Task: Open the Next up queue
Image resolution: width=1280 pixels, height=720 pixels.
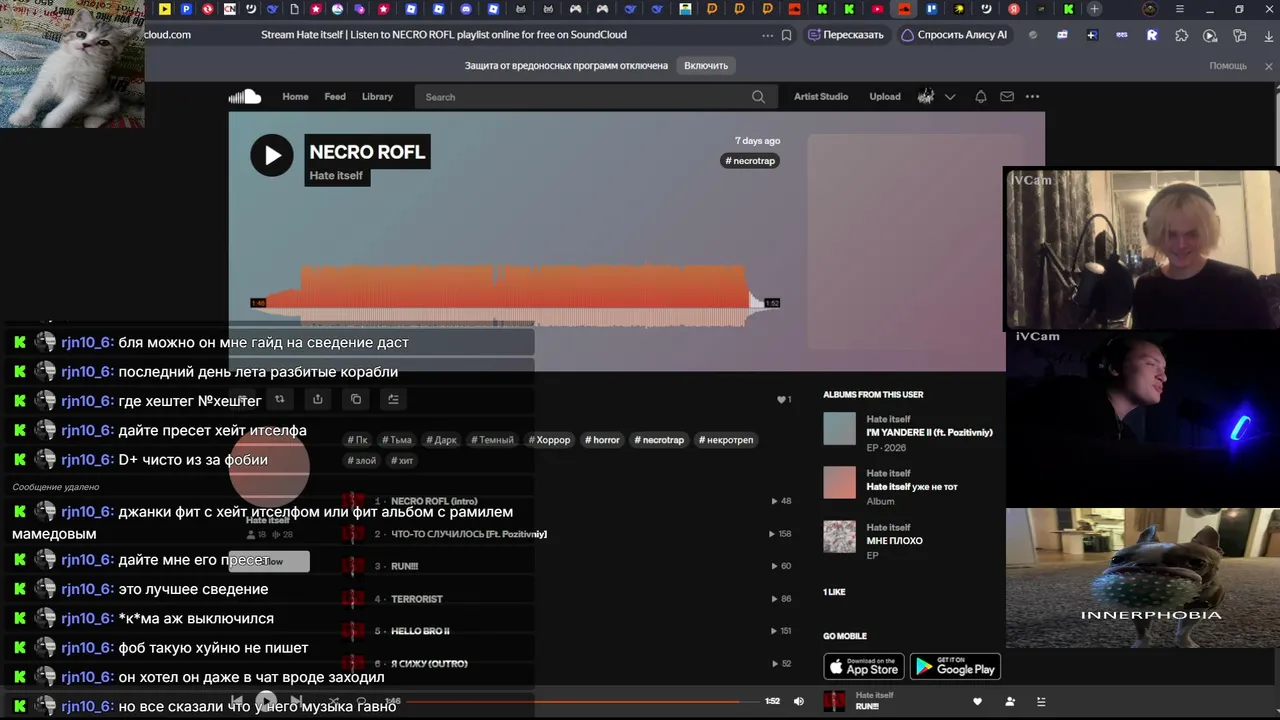Action: click(1041, 702)
